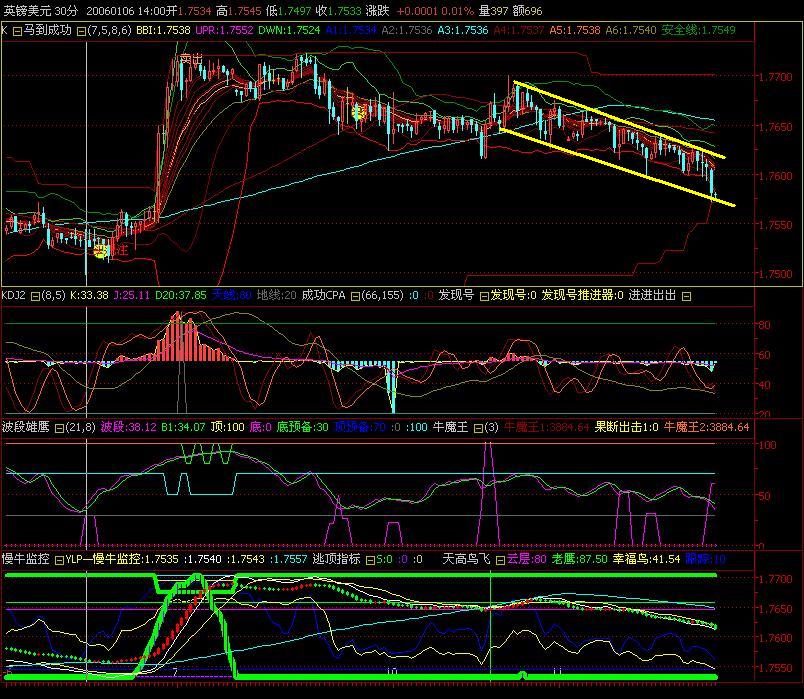
Task: Click the A6:1.7540 value
Action: (631, 30)
